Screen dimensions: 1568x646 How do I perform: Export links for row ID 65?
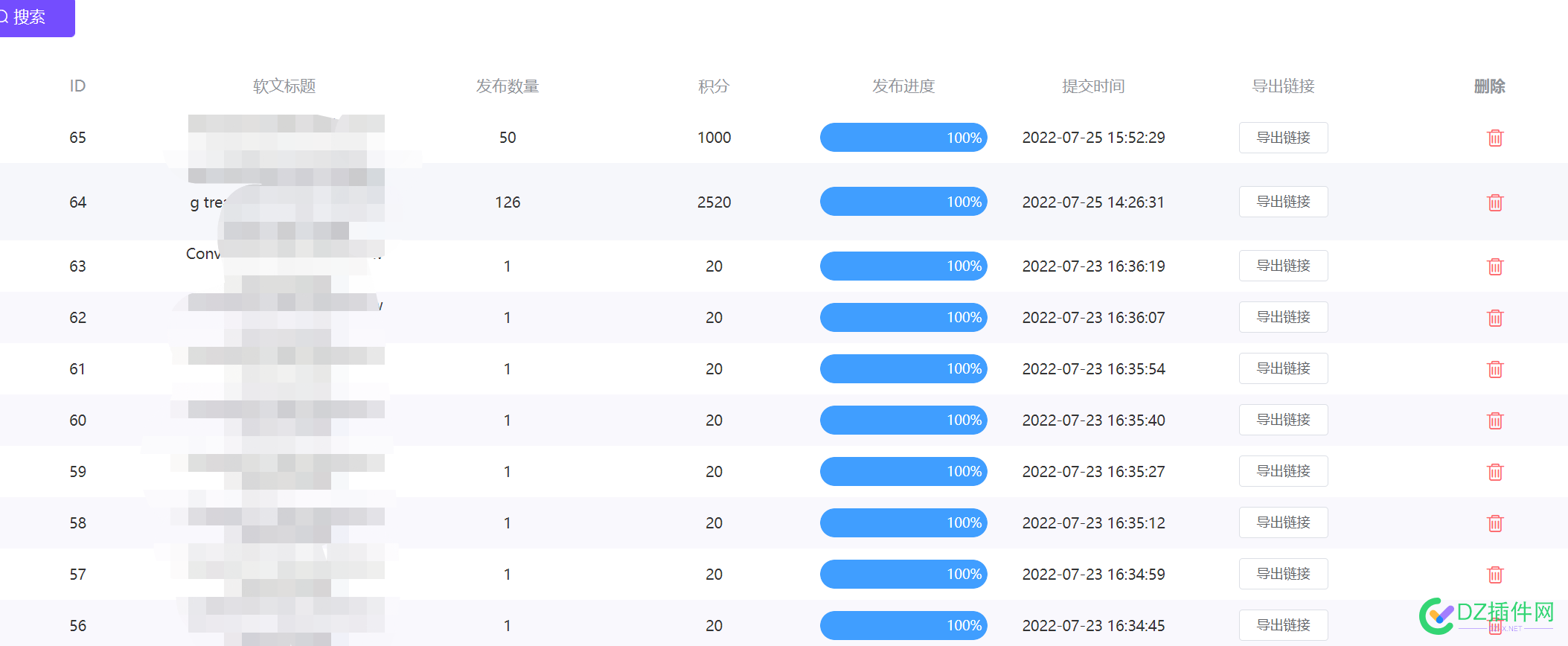[x=1283, y=138]
